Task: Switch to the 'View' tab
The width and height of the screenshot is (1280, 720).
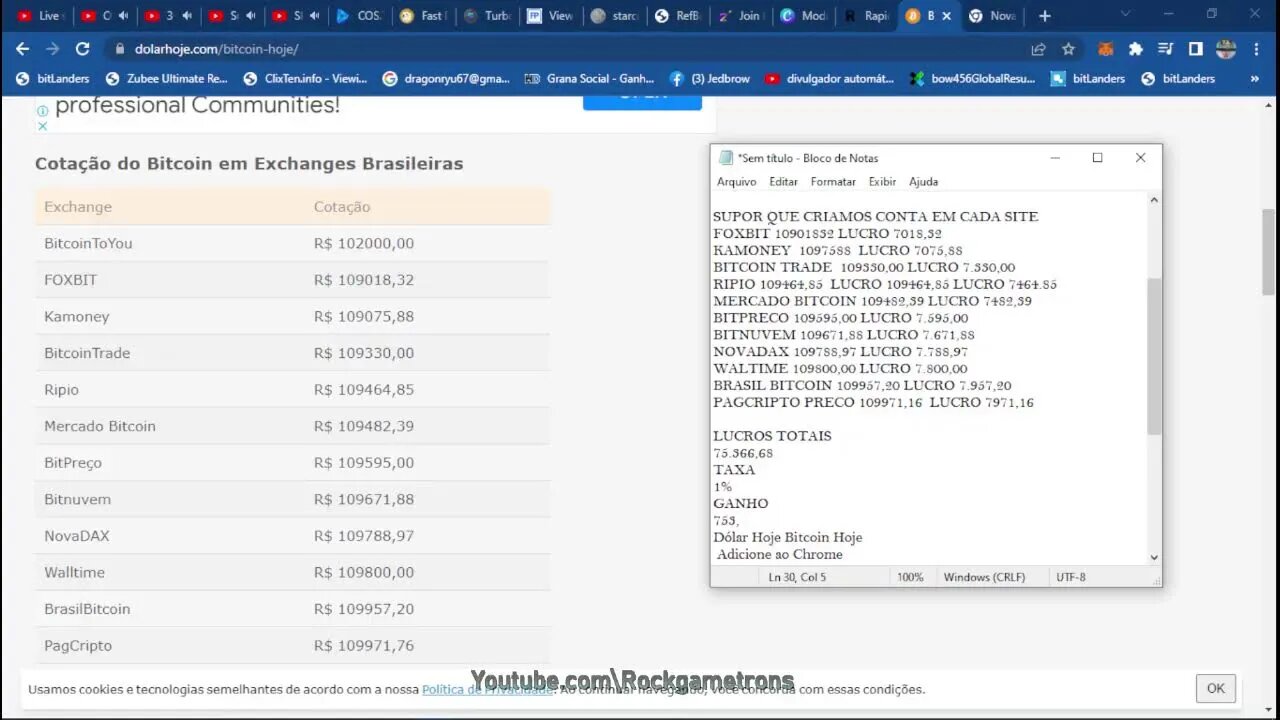Action: pyautogui.click(x=551, y=16)
